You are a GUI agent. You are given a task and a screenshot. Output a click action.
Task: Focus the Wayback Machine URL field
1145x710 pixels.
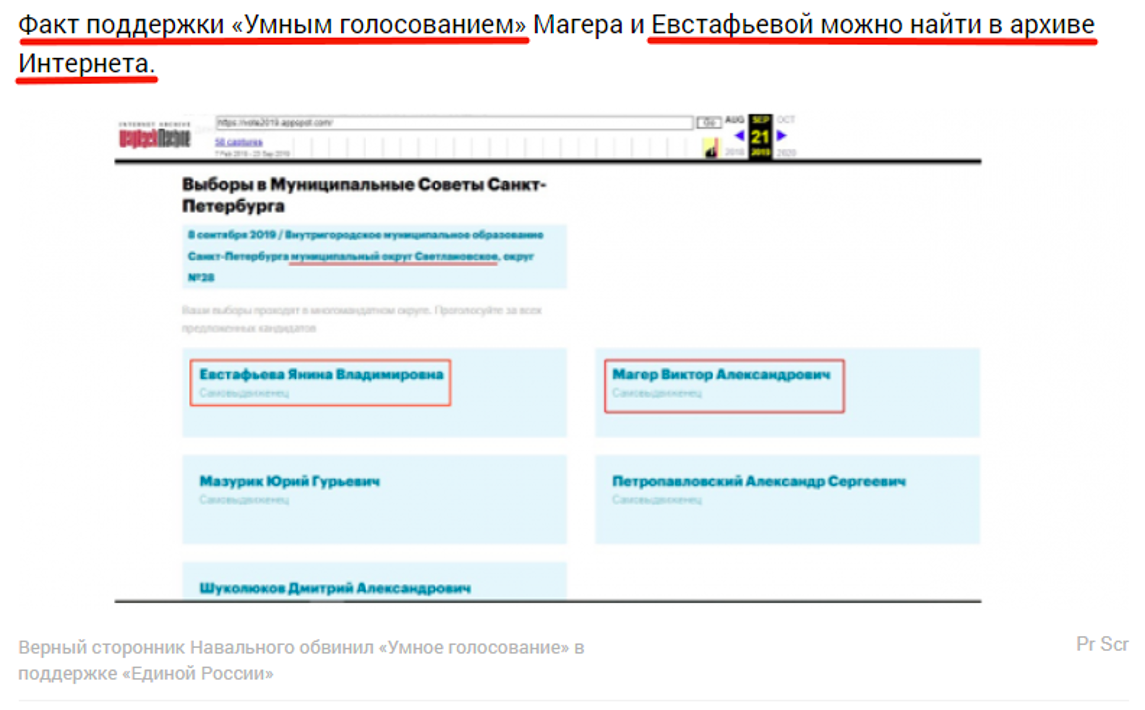(x=453, y=123)
